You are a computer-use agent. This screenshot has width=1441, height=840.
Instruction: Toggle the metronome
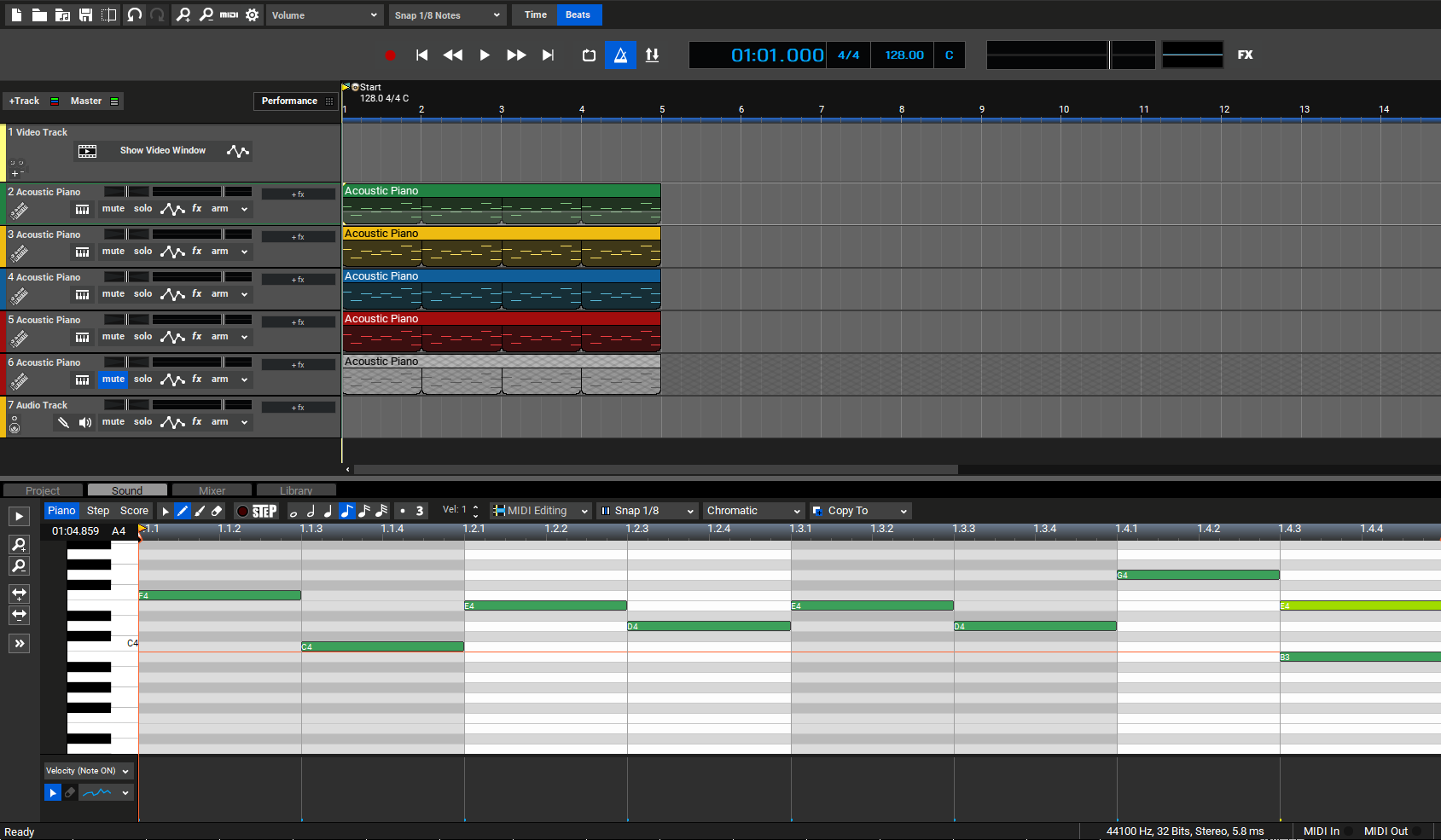click(620, 55)
